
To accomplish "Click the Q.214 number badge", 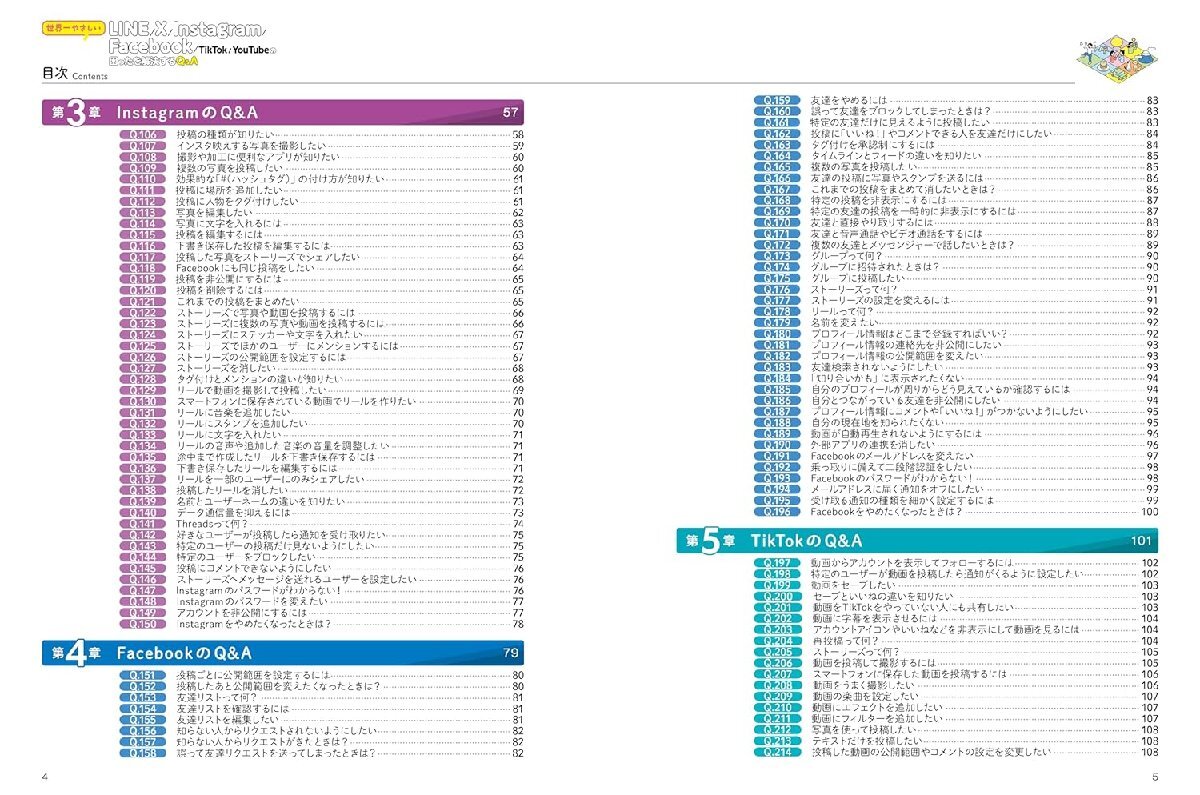I will [x=776, y=752].
